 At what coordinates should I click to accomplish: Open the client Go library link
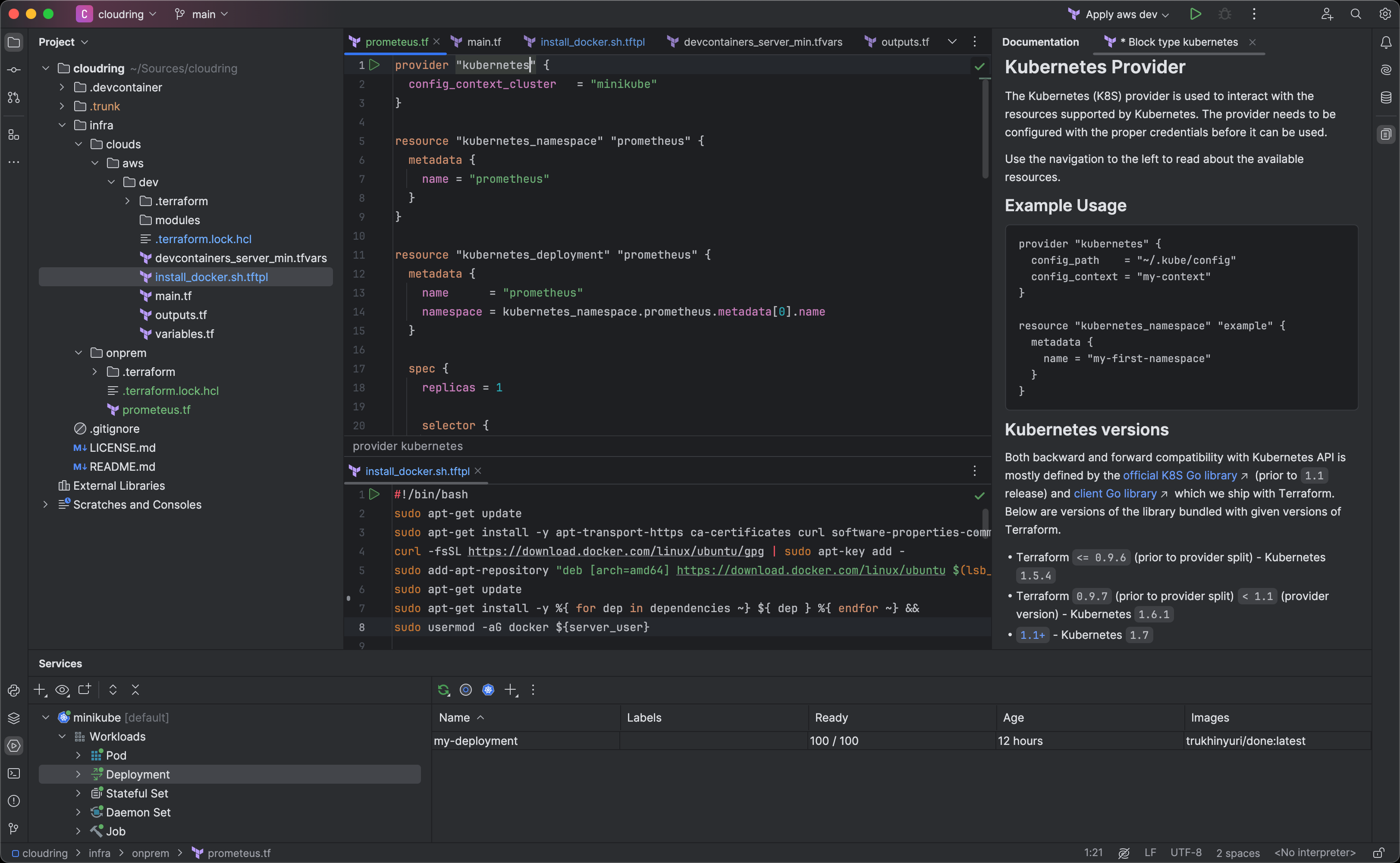[x=1114, y=493]
